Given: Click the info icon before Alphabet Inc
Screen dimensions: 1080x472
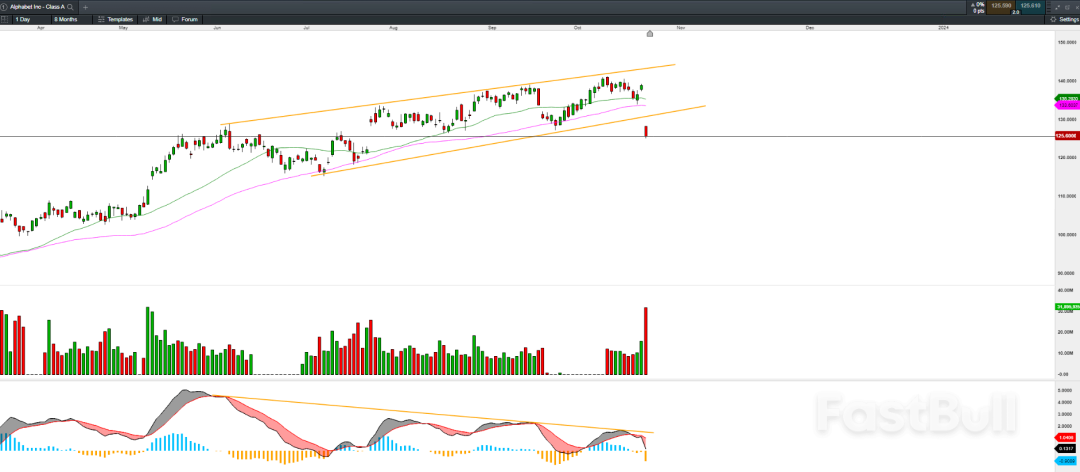Looking at the screenshot, I should [4, 7].
